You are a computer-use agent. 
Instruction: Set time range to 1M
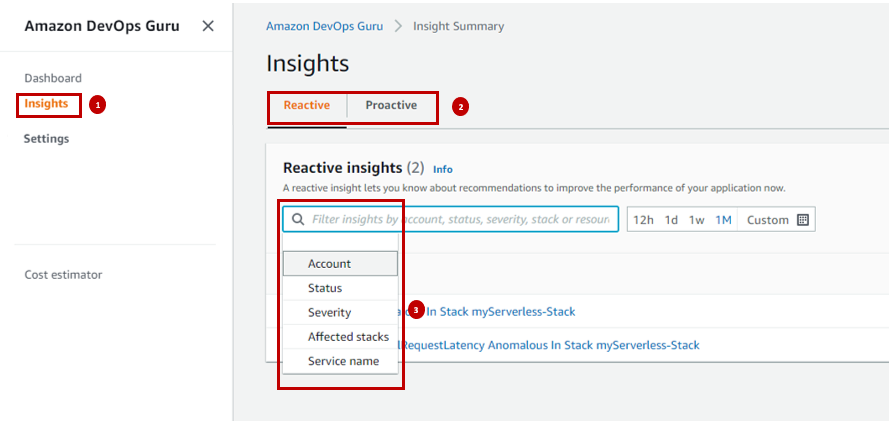tap(723, 220)
